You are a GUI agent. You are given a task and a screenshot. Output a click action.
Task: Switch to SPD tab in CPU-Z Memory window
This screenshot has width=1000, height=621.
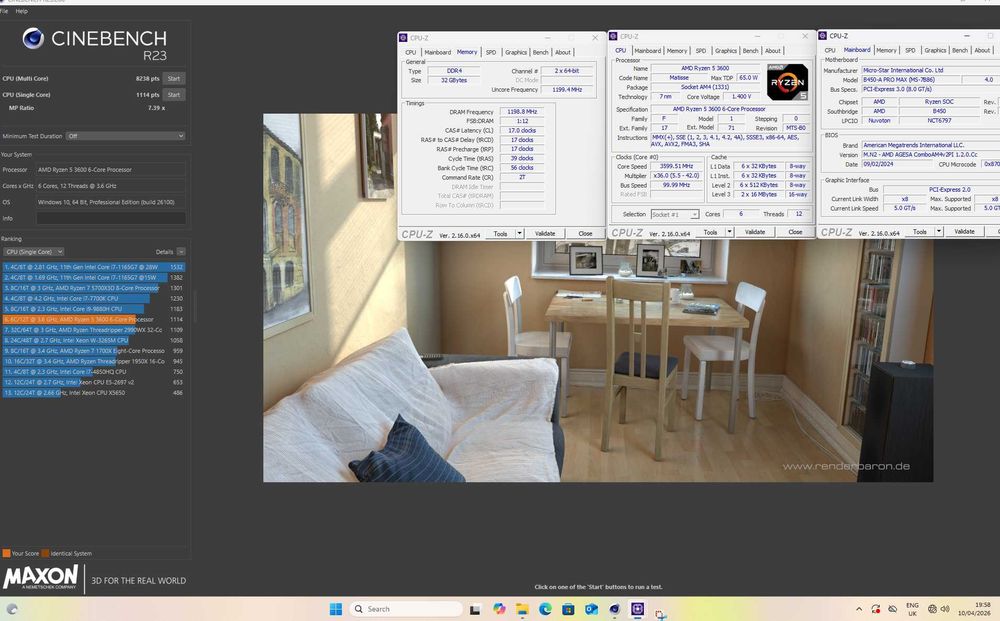pos(490,52)
